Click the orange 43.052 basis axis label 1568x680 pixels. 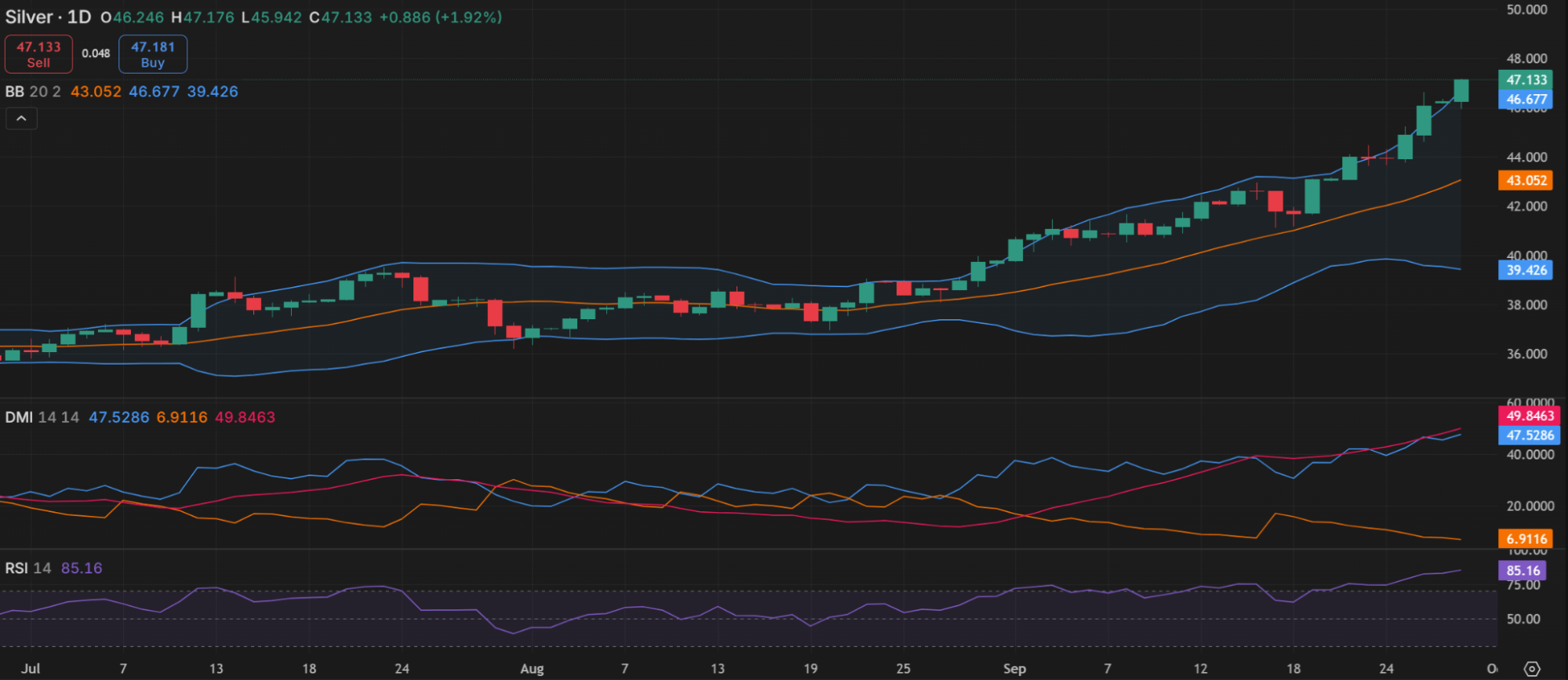click(x=1525, y=180)
